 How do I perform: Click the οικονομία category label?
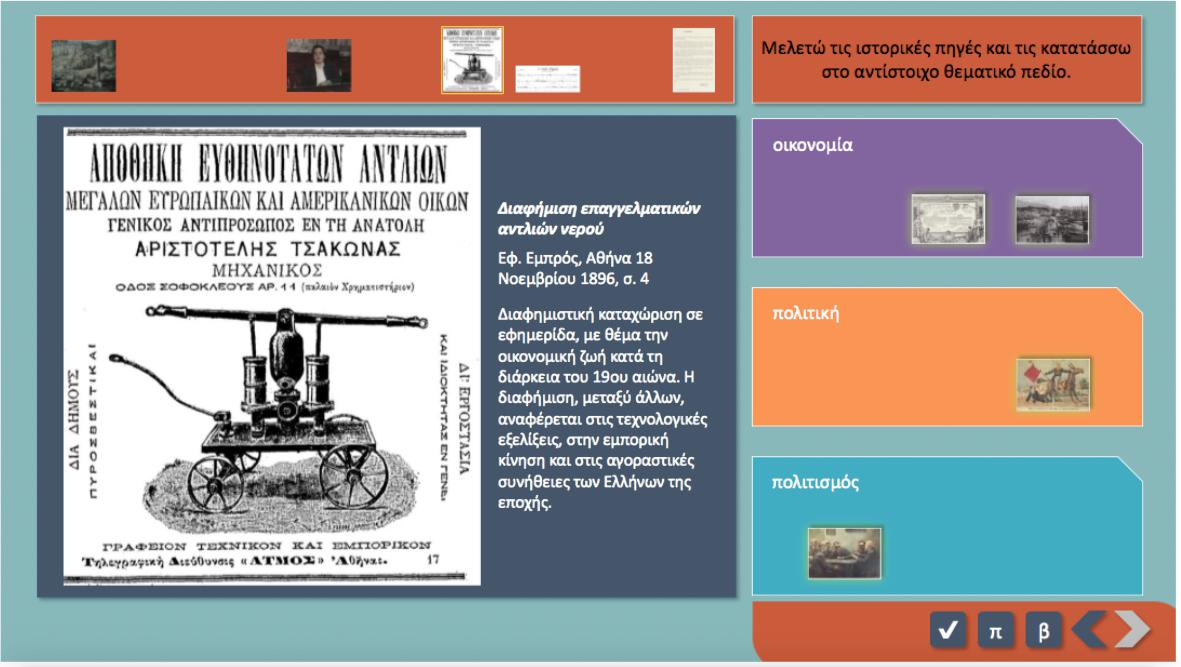pyautogui.click(x=813, y=145)
